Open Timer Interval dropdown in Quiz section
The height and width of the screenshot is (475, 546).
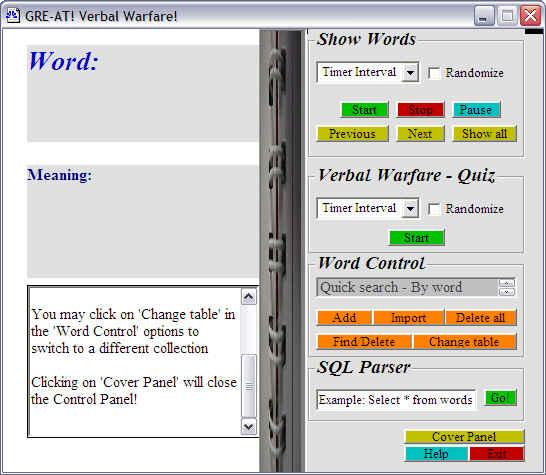pyautogui.click(x=411, y=209)
